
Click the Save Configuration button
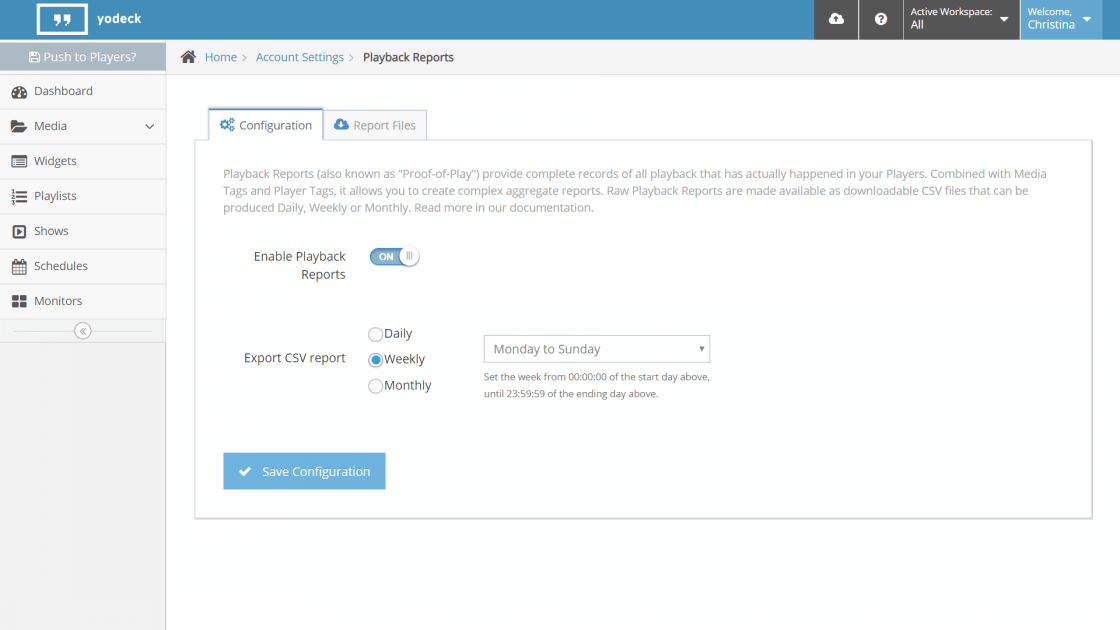tap(304, 471)
